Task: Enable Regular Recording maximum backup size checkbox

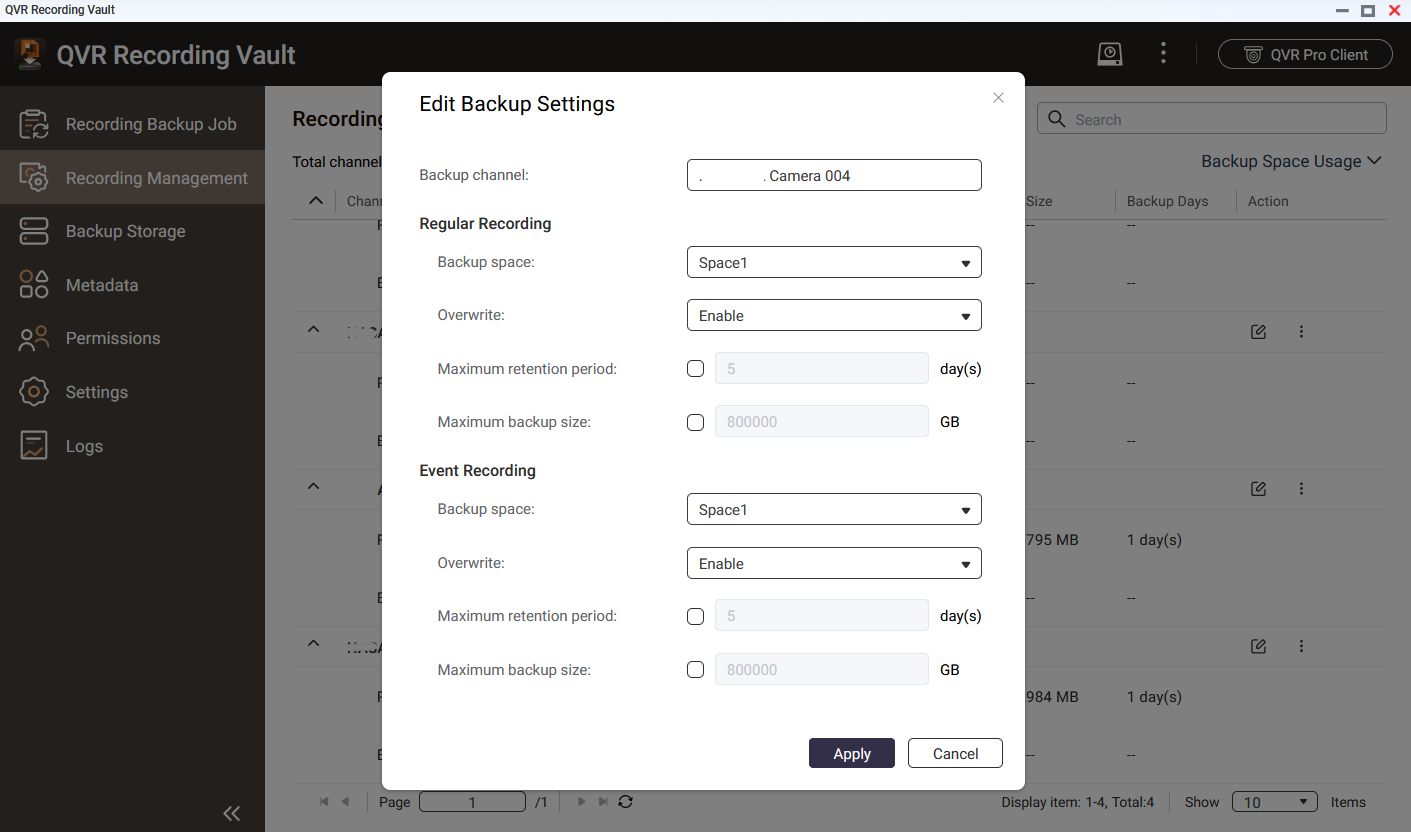Action: 696,422
